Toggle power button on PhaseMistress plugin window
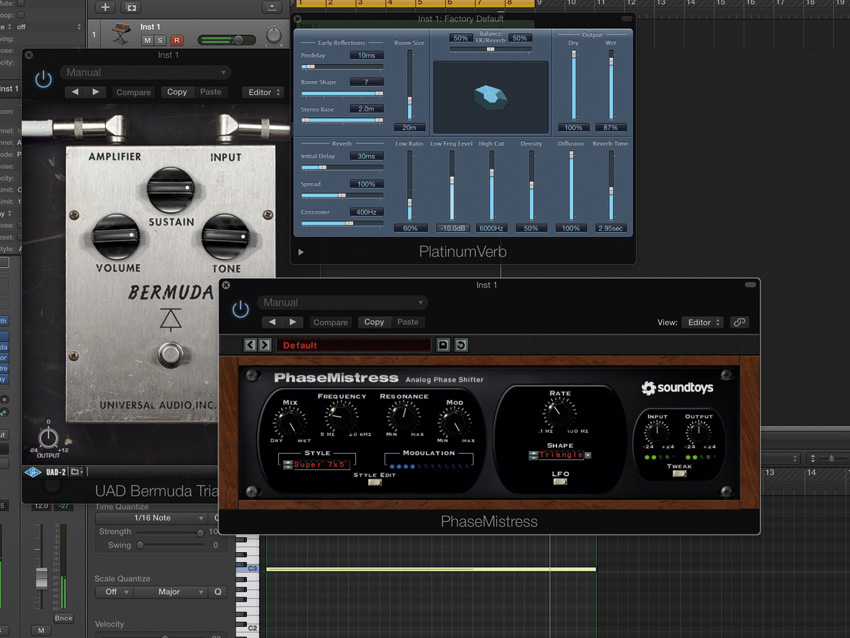This screenshot has width=850, height=638. [240, 310]
